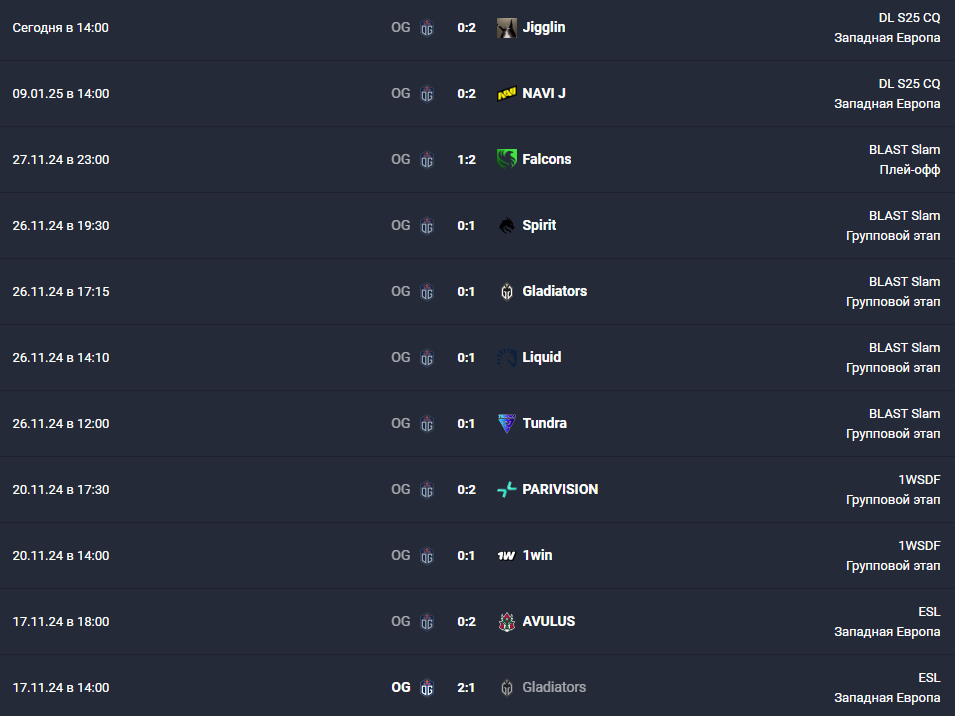
Task: Click the AVULUS team logo
Action: point(507,622)
